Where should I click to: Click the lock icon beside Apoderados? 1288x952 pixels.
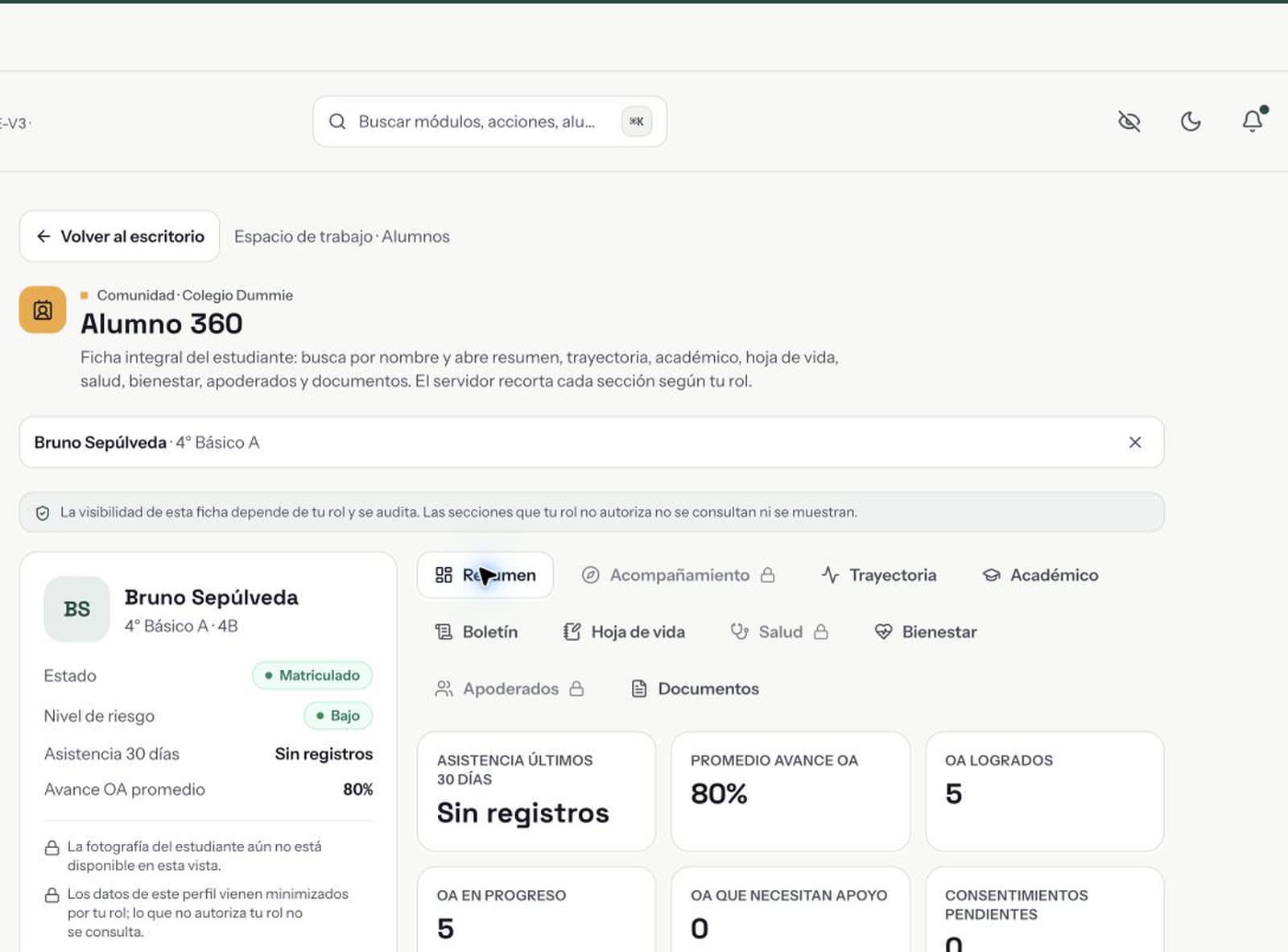point(576,689)
